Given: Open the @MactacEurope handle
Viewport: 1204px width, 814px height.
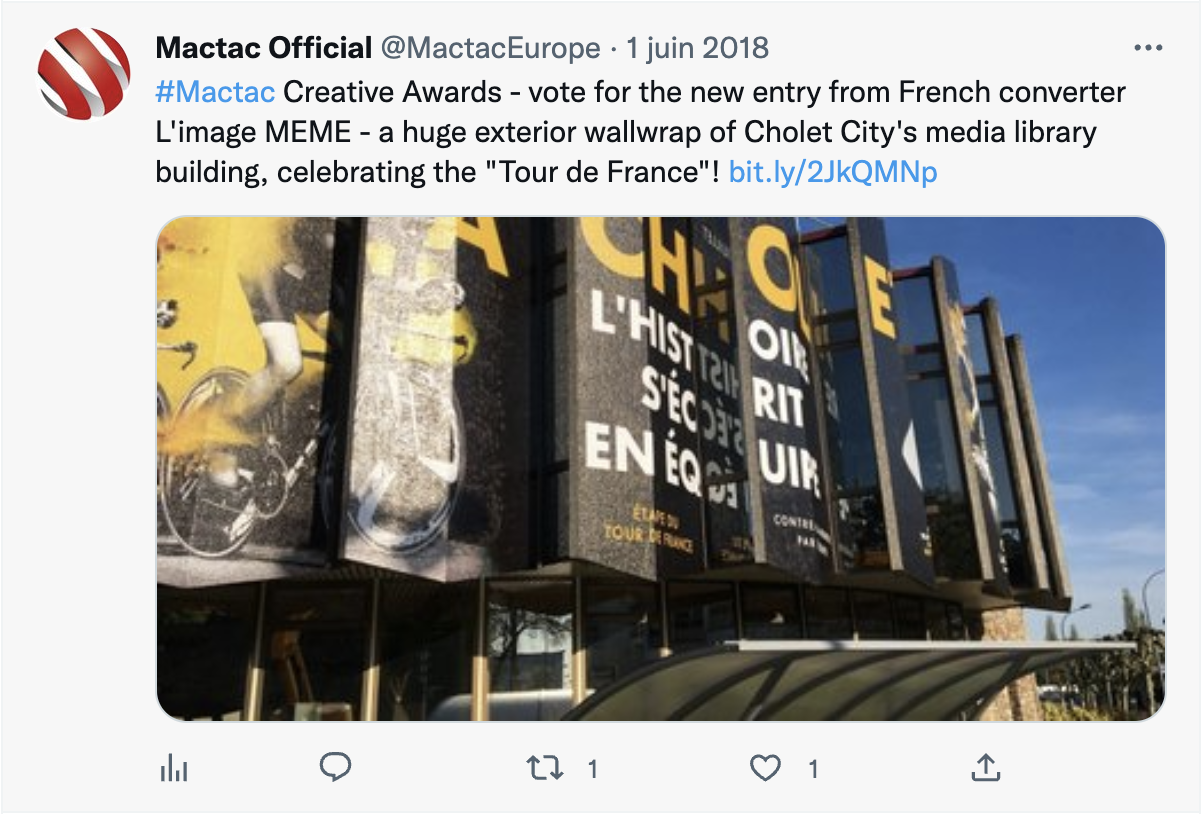Looking at the screenshot, I should pyautogui.click(x=490, y=48).
